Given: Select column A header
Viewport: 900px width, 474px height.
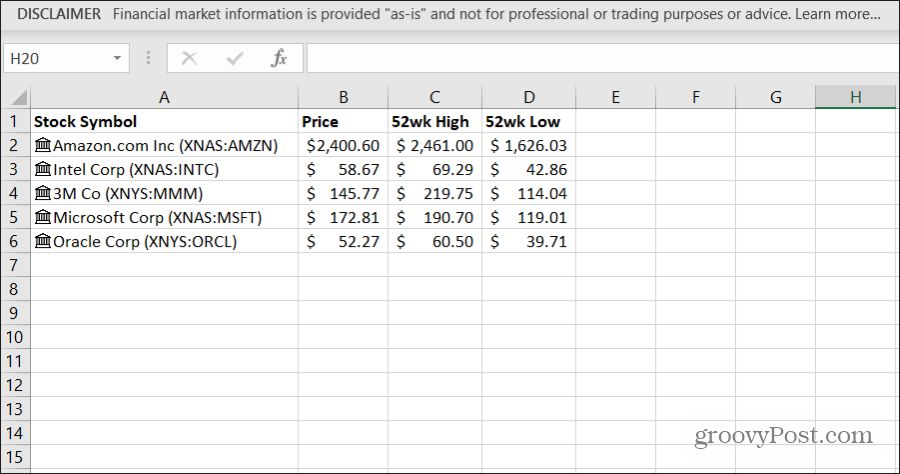Looking at the screenshot, I should pos(164,97).
